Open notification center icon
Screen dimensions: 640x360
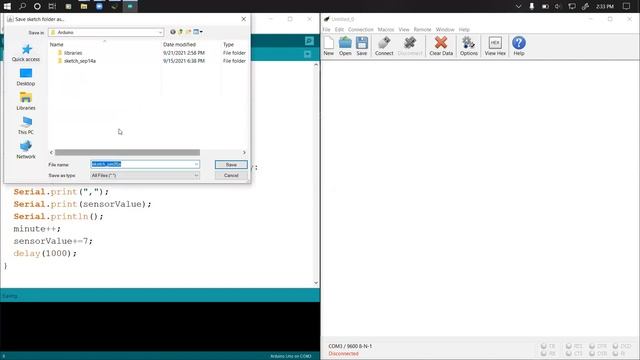tap(627, 6)
